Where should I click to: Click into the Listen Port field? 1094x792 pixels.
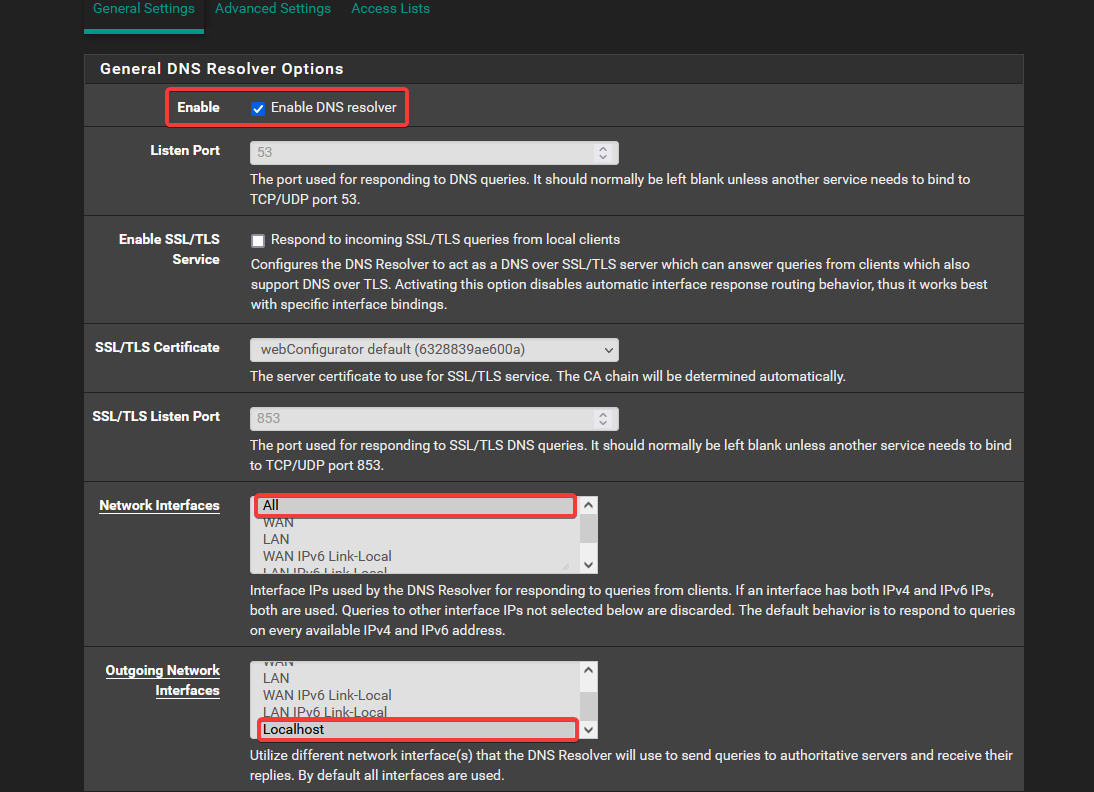420,153
